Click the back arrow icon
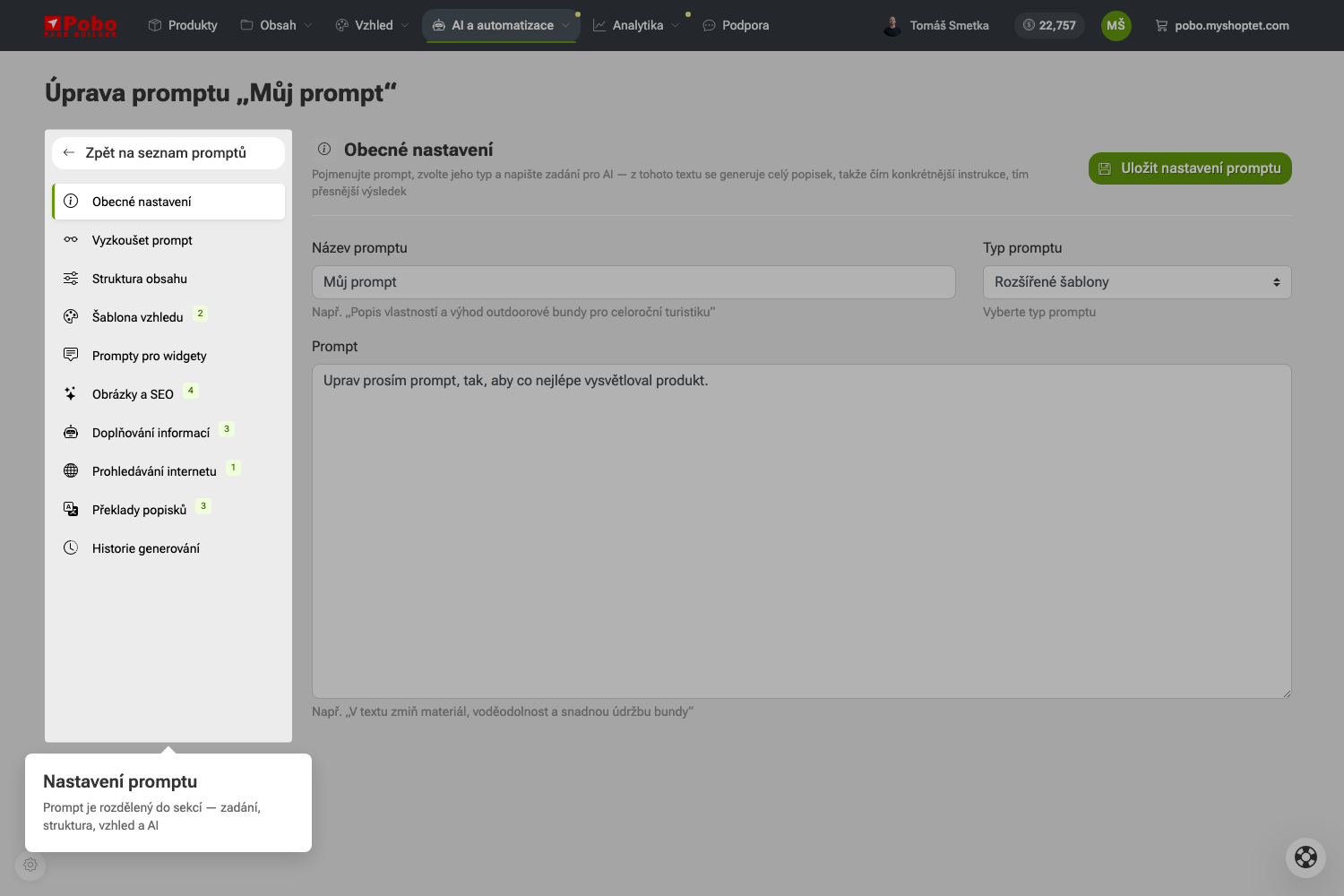The width and height of the screenshot is (1344, 896). pos(69,152)
